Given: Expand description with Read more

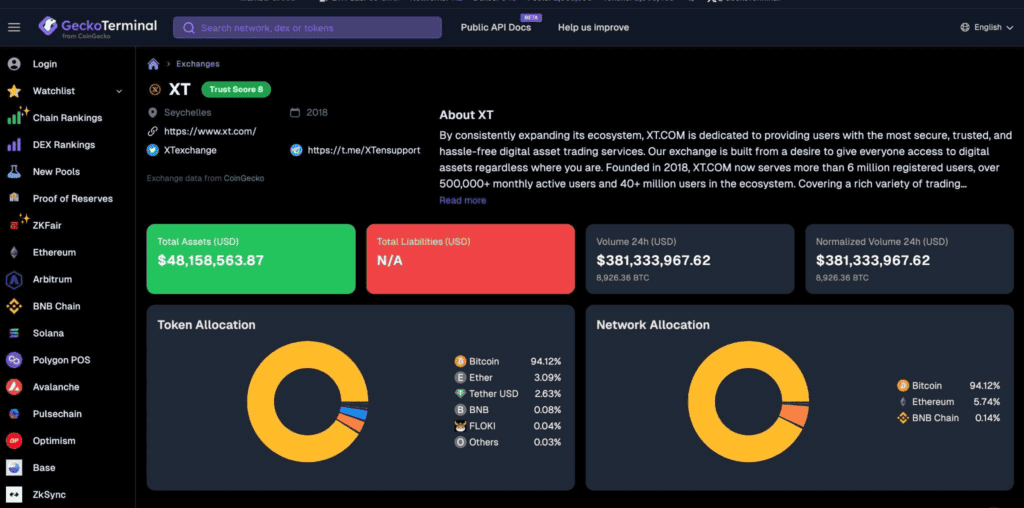Looking at the screenshot, I should coord(462,200).
